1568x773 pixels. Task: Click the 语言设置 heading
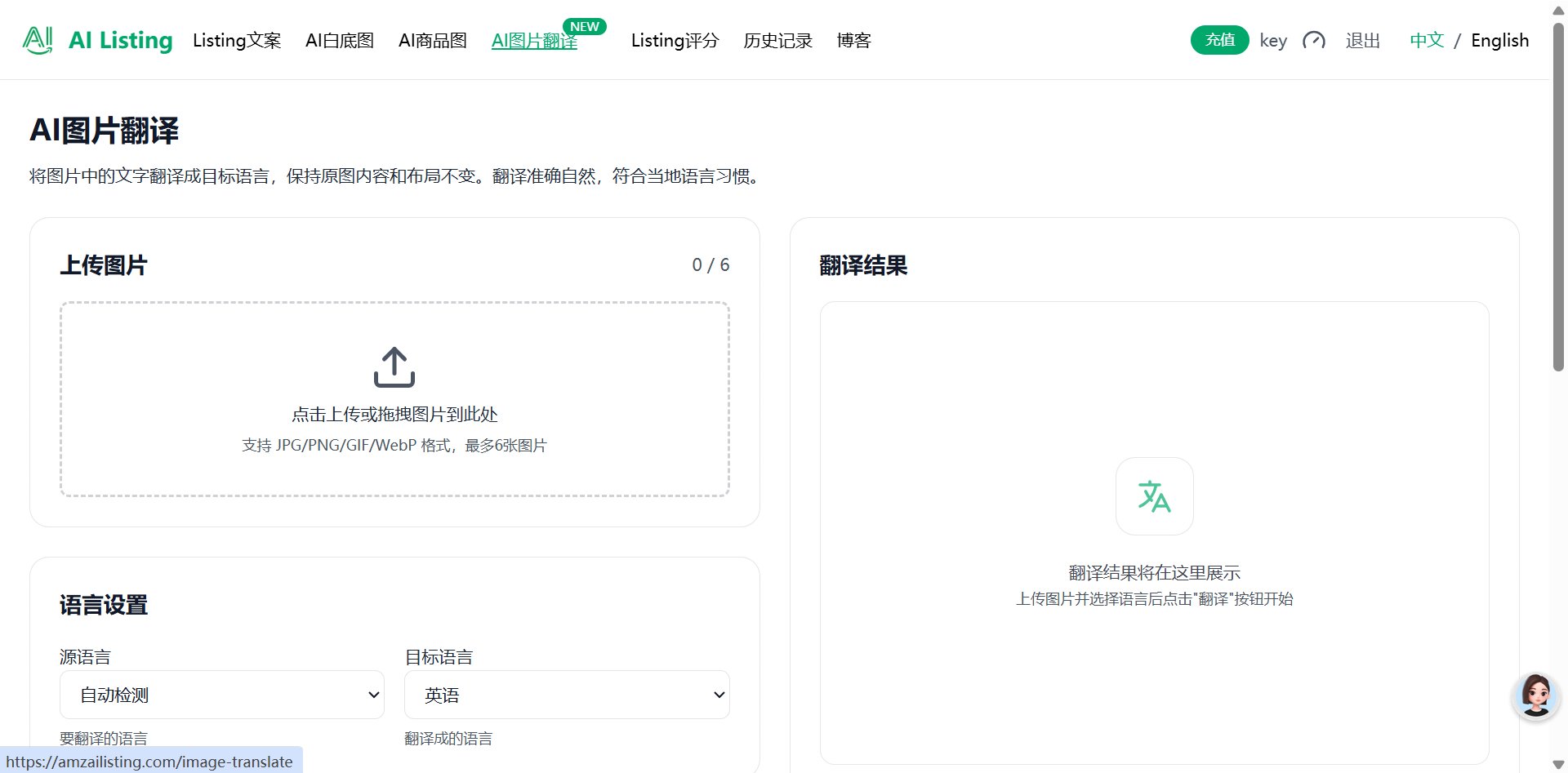tap(104, 605)
